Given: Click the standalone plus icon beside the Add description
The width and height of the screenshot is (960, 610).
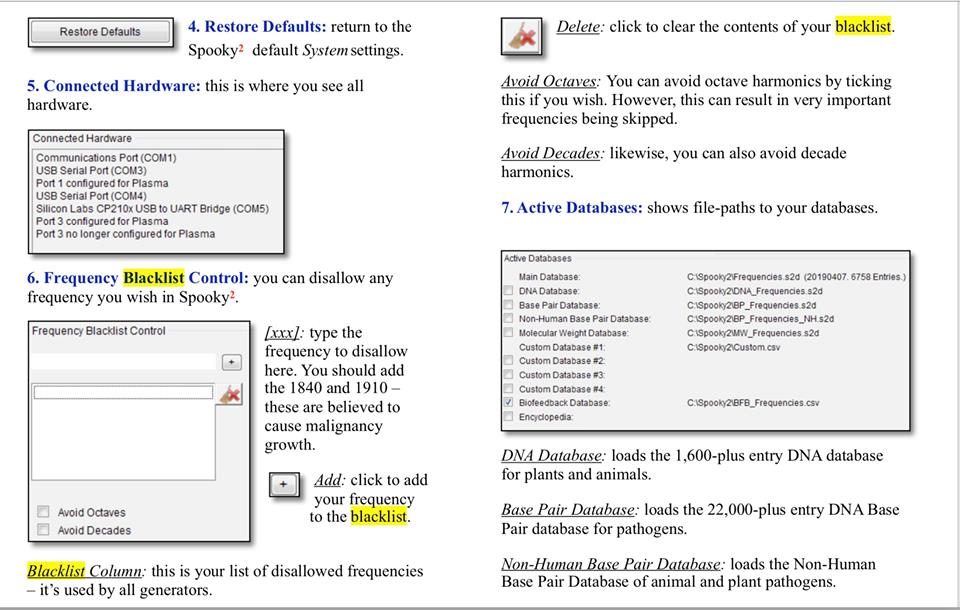Looking at the screenshot, I should (x=284, y=484).
